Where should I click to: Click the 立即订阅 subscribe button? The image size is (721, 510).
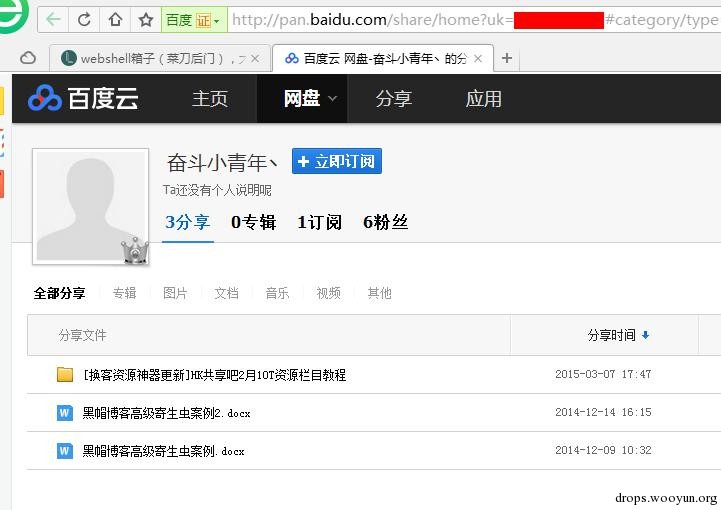point(337,161)
